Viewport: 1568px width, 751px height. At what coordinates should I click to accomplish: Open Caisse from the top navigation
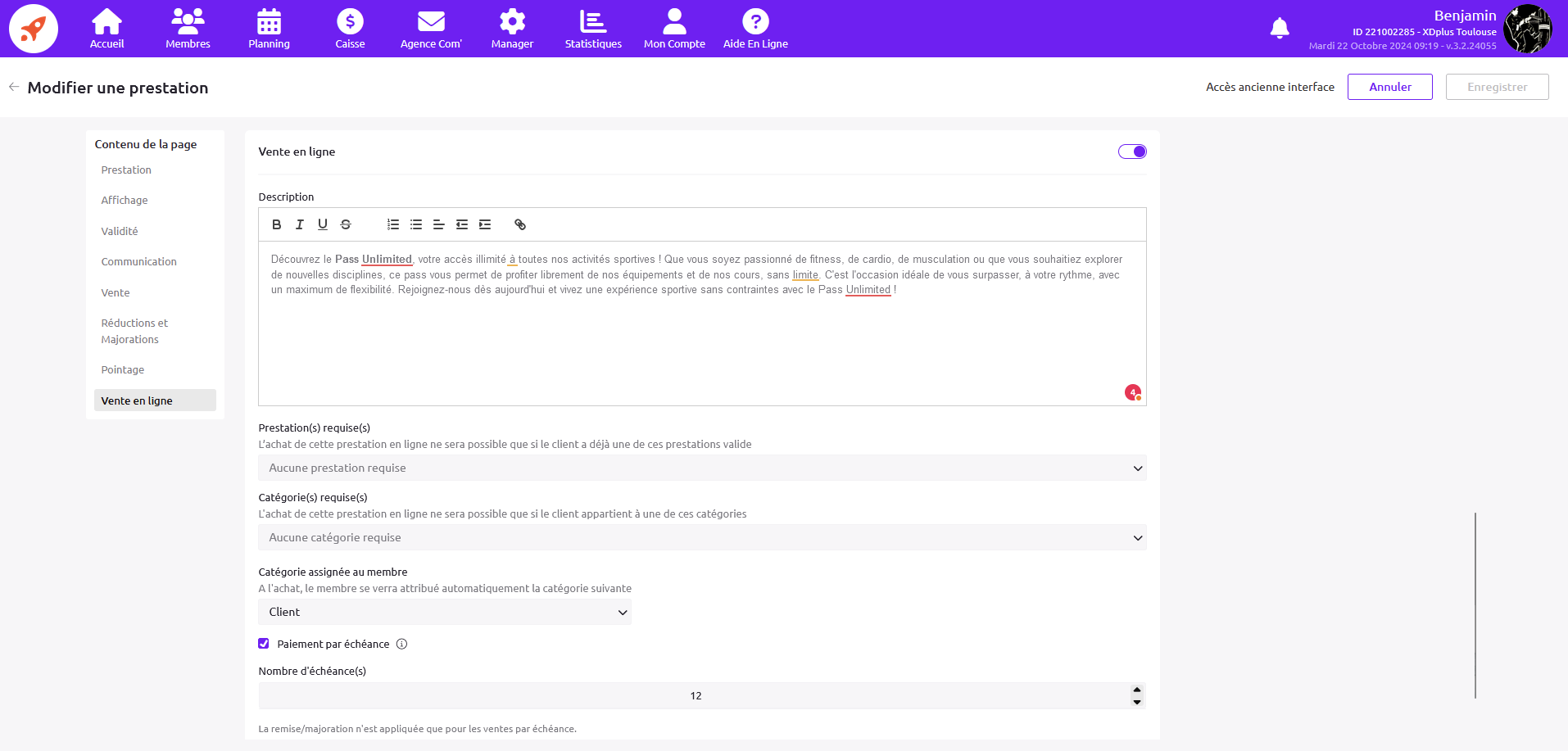coord(350,29)
